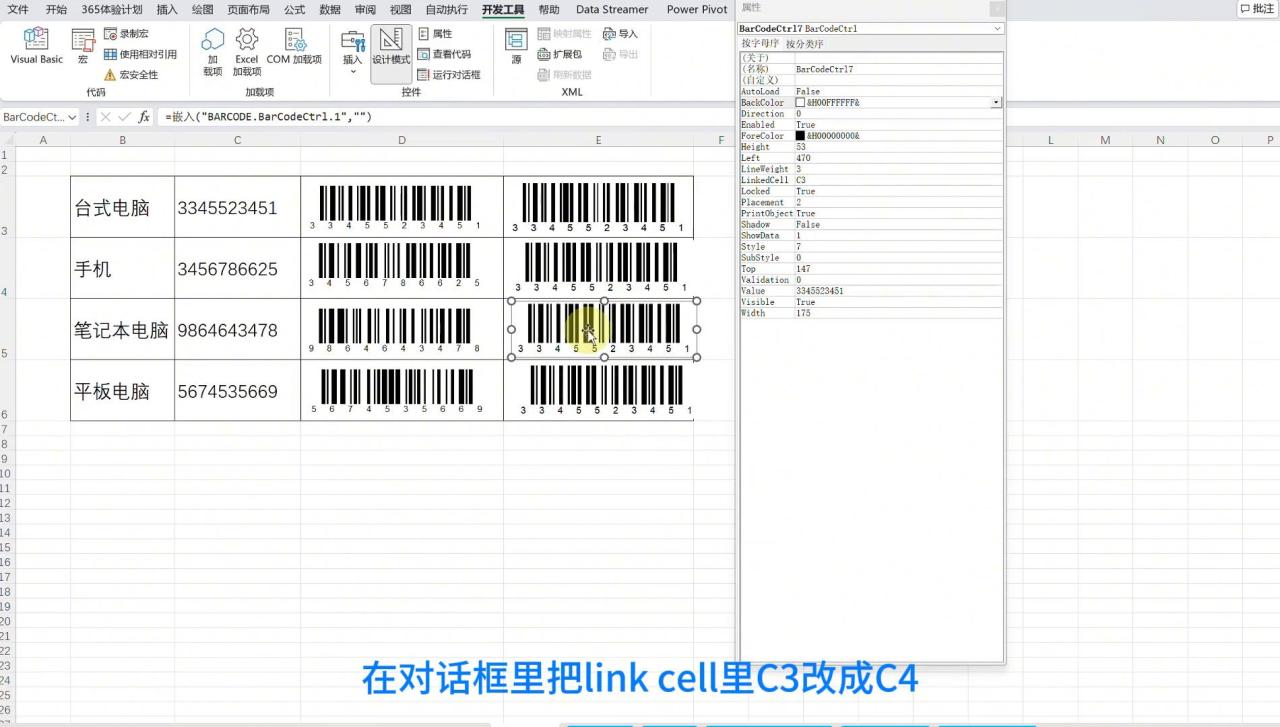Switch to the 视图 ribbon tab
The height and width of the screenshot is (727, 1280).
[x=400, y=9]
